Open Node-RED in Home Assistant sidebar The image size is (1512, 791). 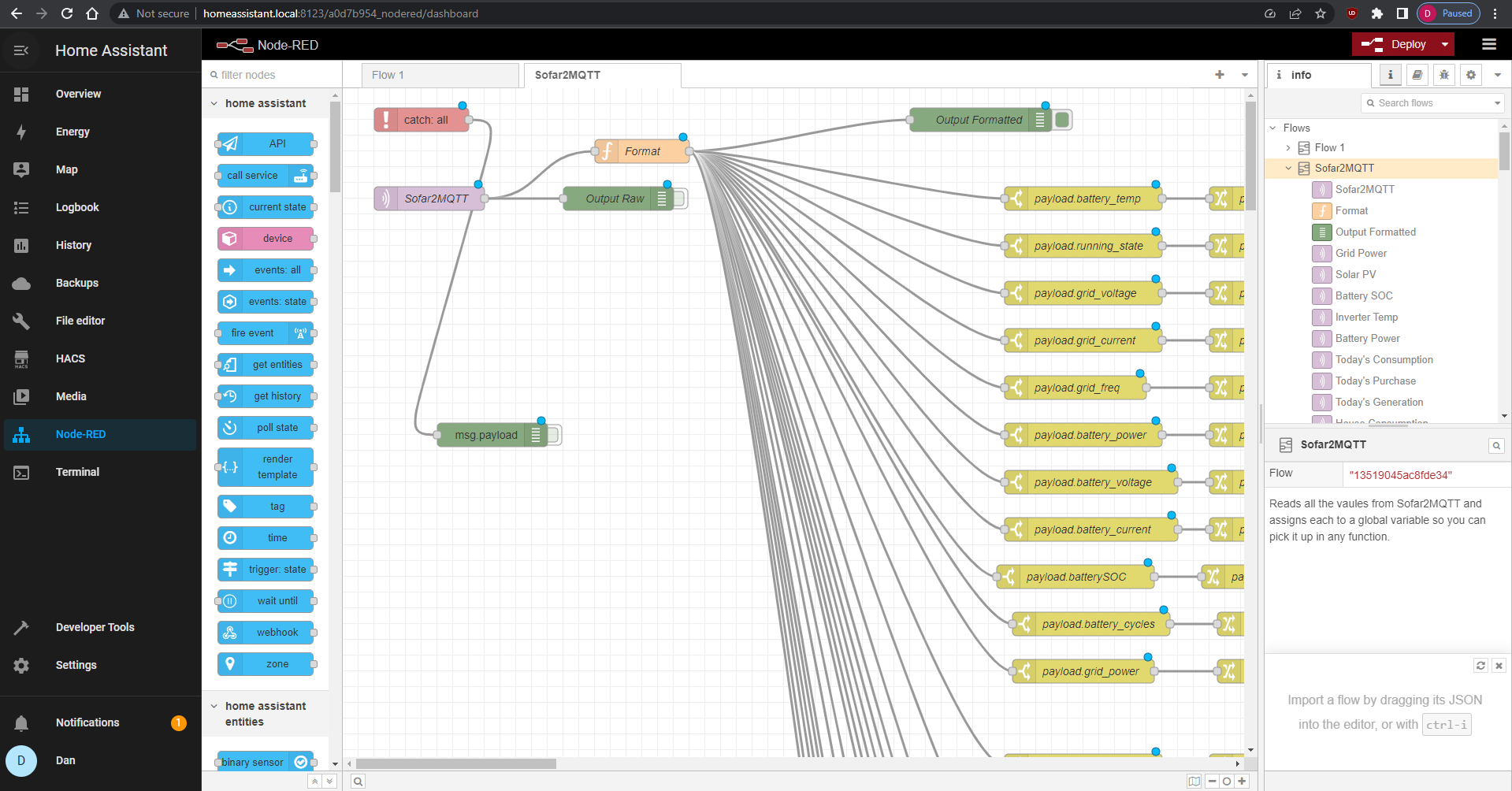tap(98, 434)
